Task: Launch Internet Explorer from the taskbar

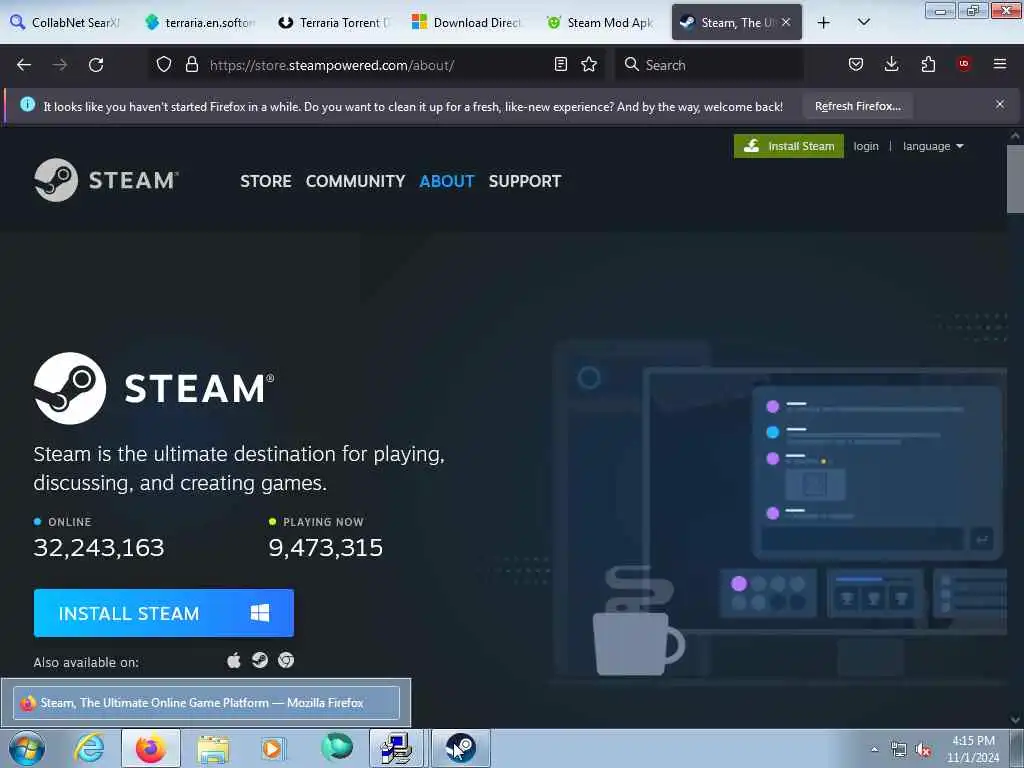Action: tap(89, 748)
